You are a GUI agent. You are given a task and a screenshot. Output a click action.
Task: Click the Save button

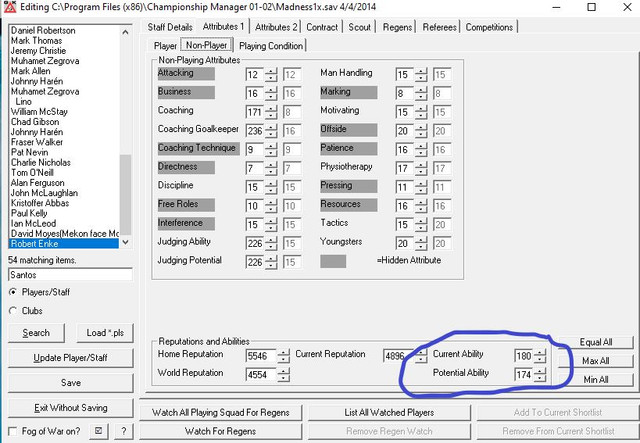71,383
